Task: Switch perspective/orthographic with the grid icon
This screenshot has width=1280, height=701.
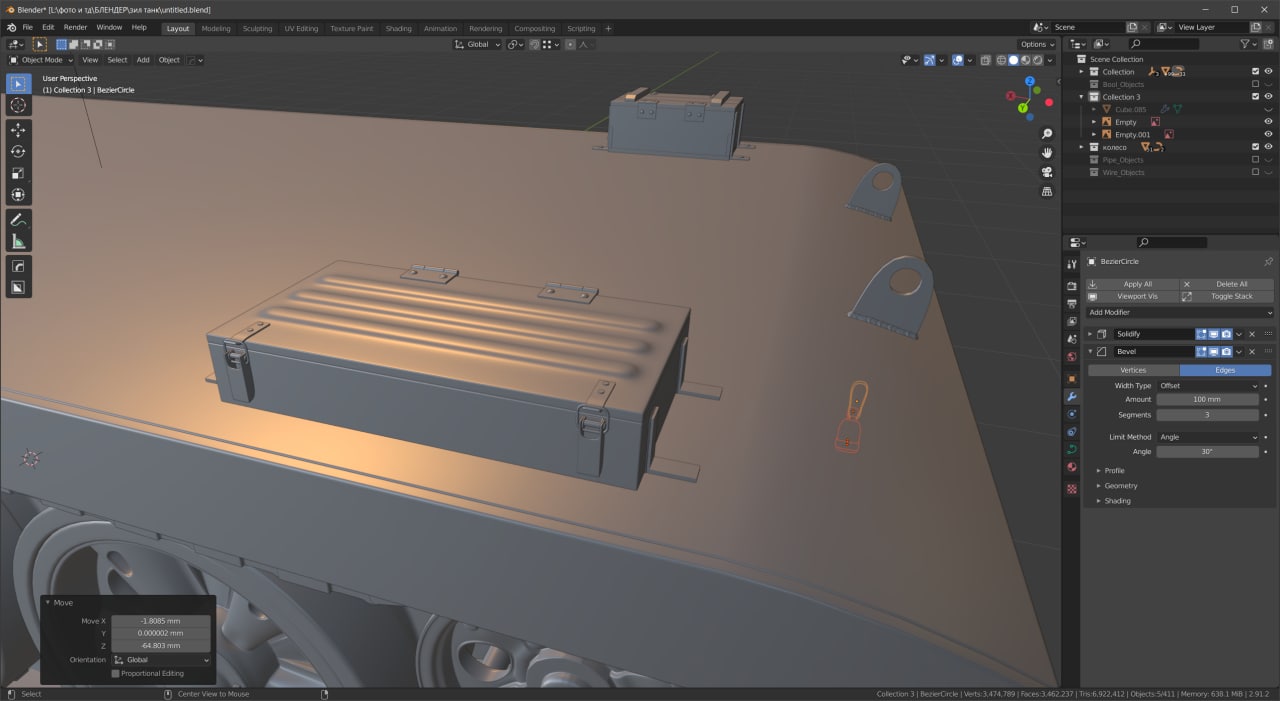Action: tap(1047, 191)
